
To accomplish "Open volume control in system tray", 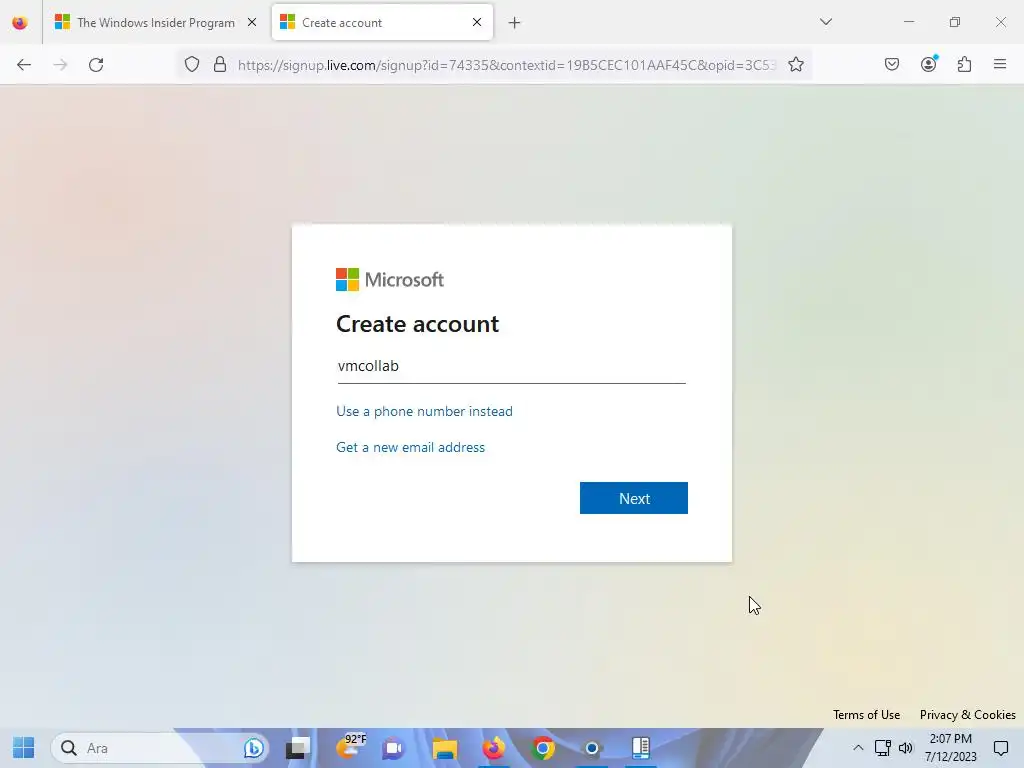I will point(906,748).
